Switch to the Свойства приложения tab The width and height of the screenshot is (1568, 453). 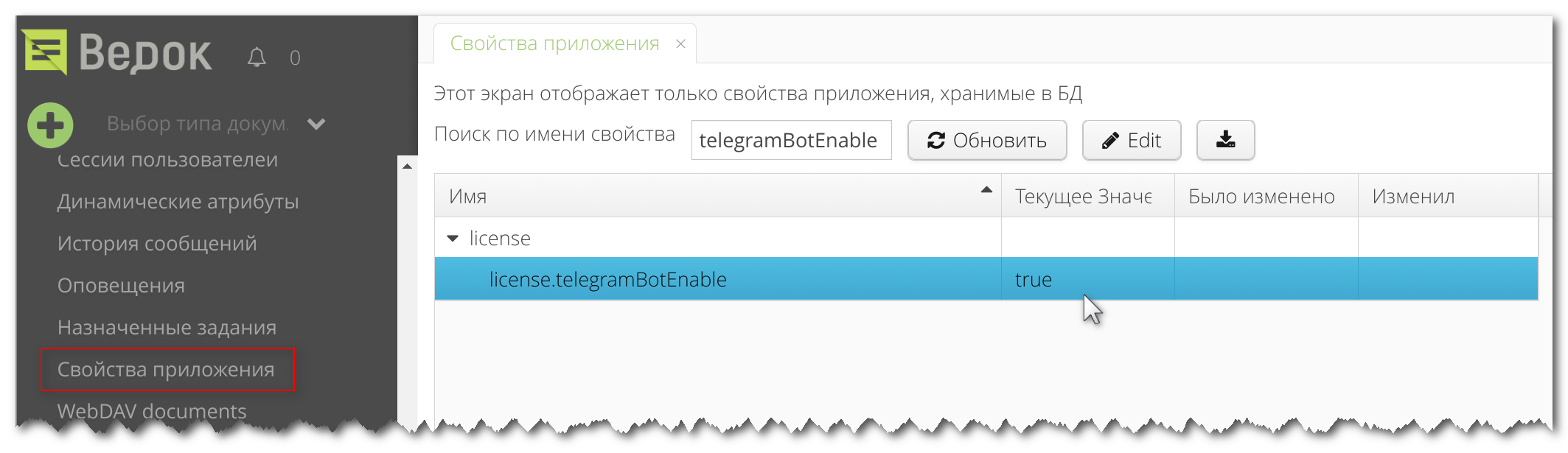click(x=557, y=43)
